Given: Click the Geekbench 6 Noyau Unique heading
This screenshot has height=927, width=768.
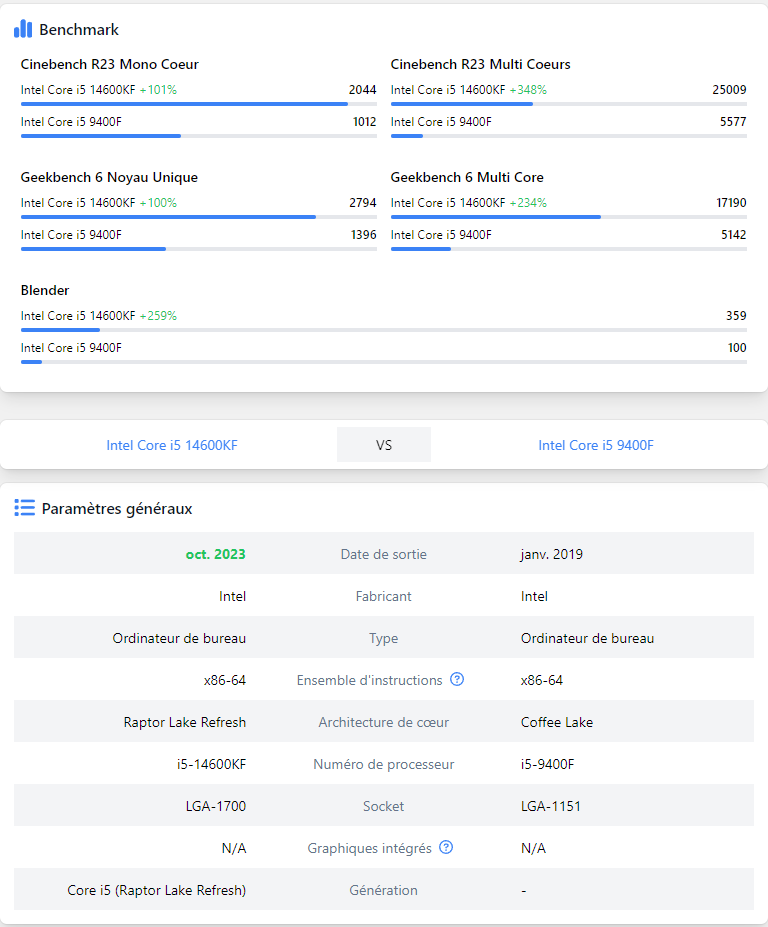Looking at the screenshot, I should click(x=109, y=177).
